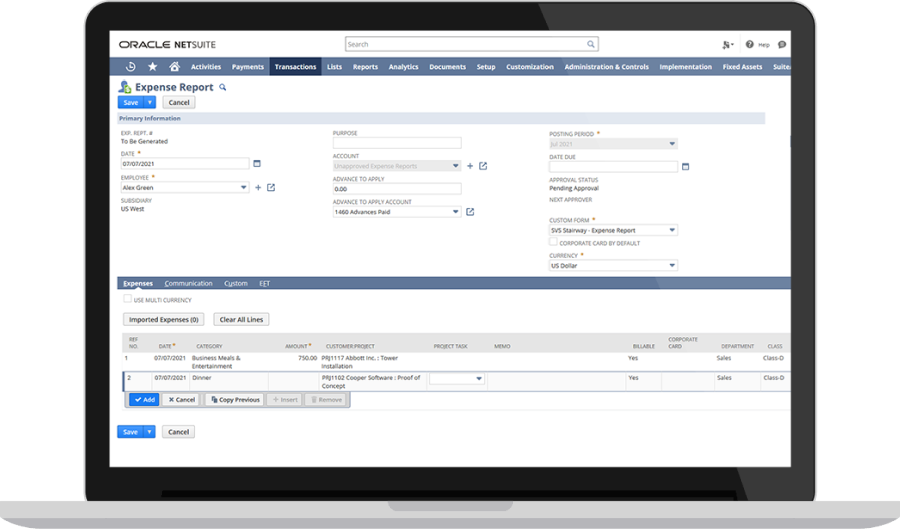Expand the Employee dropdown showing Alex Green
The width and height of the screenshot is (900, 529).
click(x=243, y=188)
